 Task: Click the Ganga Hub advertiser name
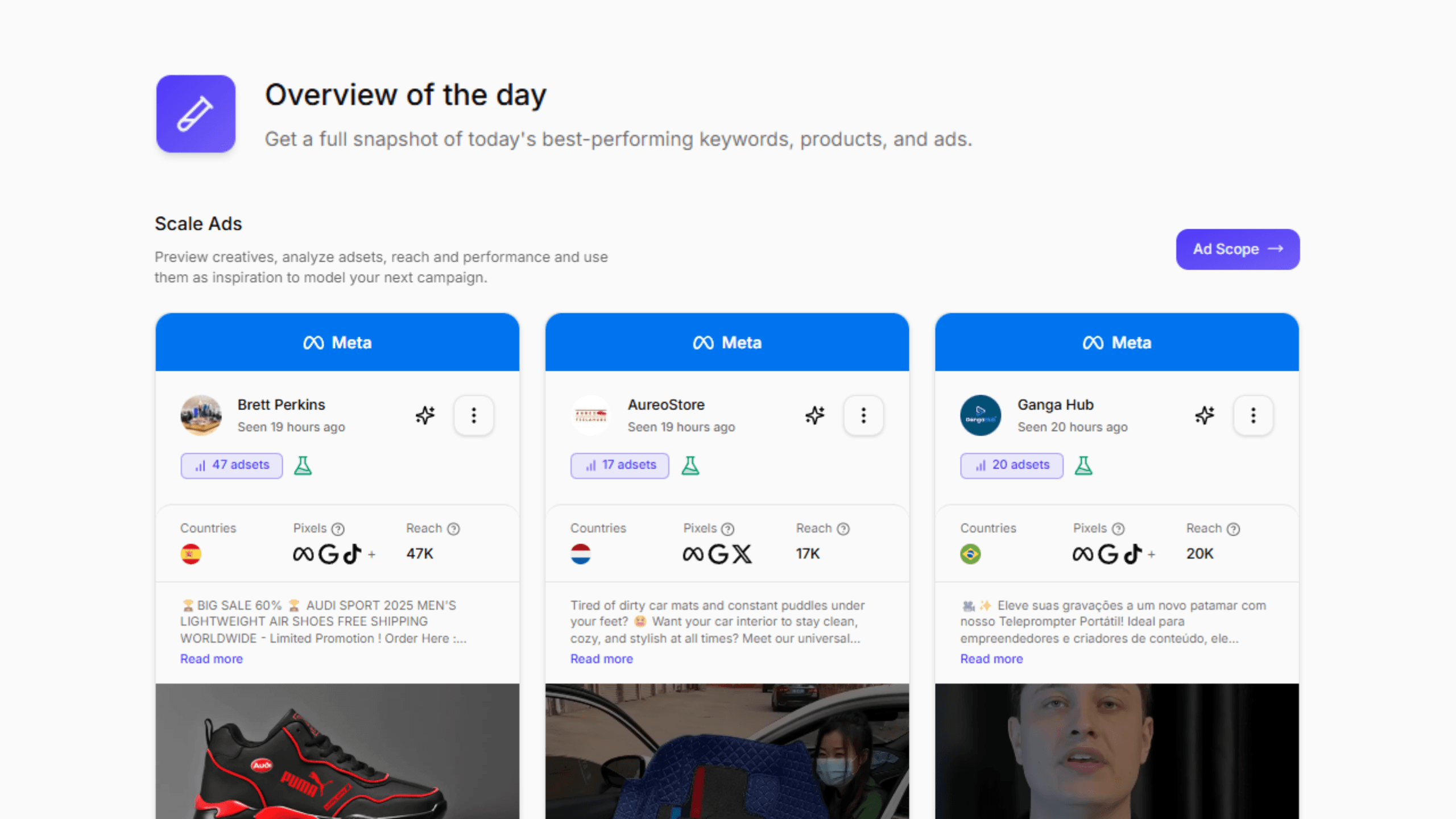tap(1056, 405)
